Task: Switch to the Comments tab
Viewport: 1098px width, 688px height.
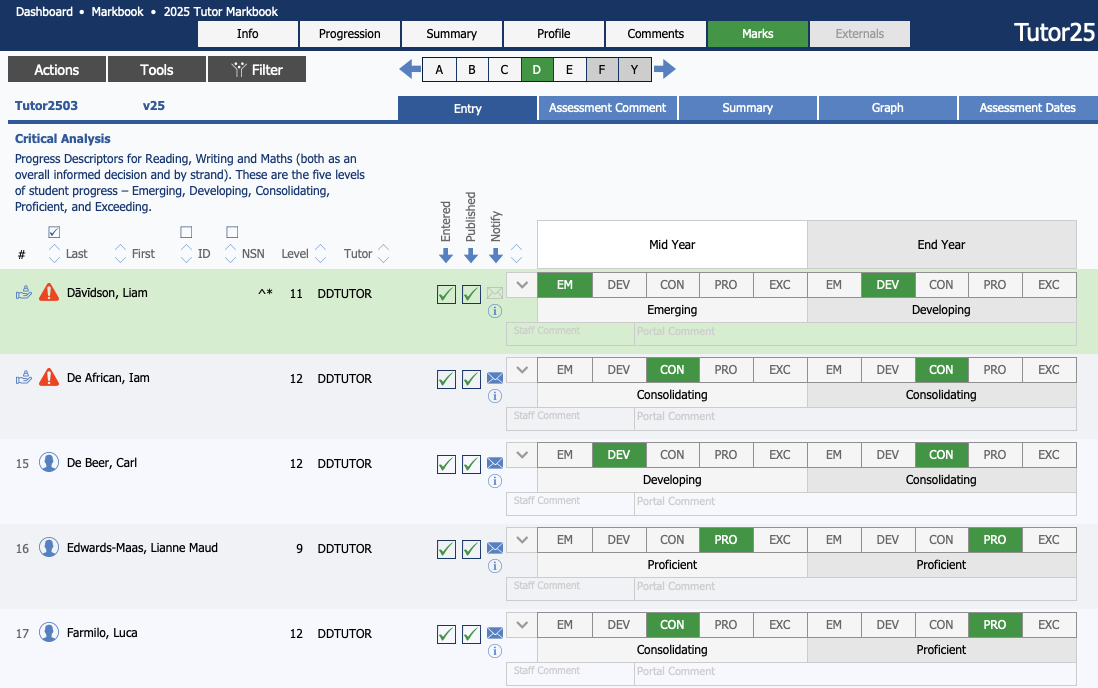Action: [655, 34]
